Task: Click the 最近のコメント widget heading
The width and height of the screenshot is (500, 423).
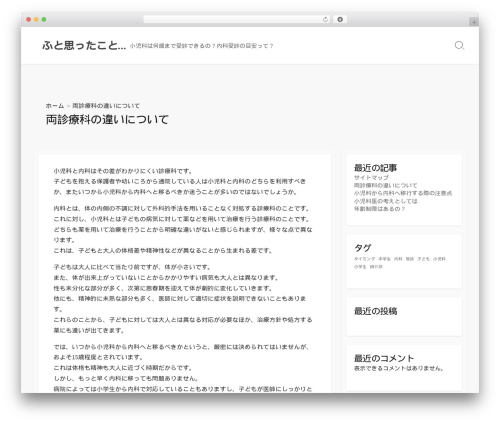Action: coord(384,358)
